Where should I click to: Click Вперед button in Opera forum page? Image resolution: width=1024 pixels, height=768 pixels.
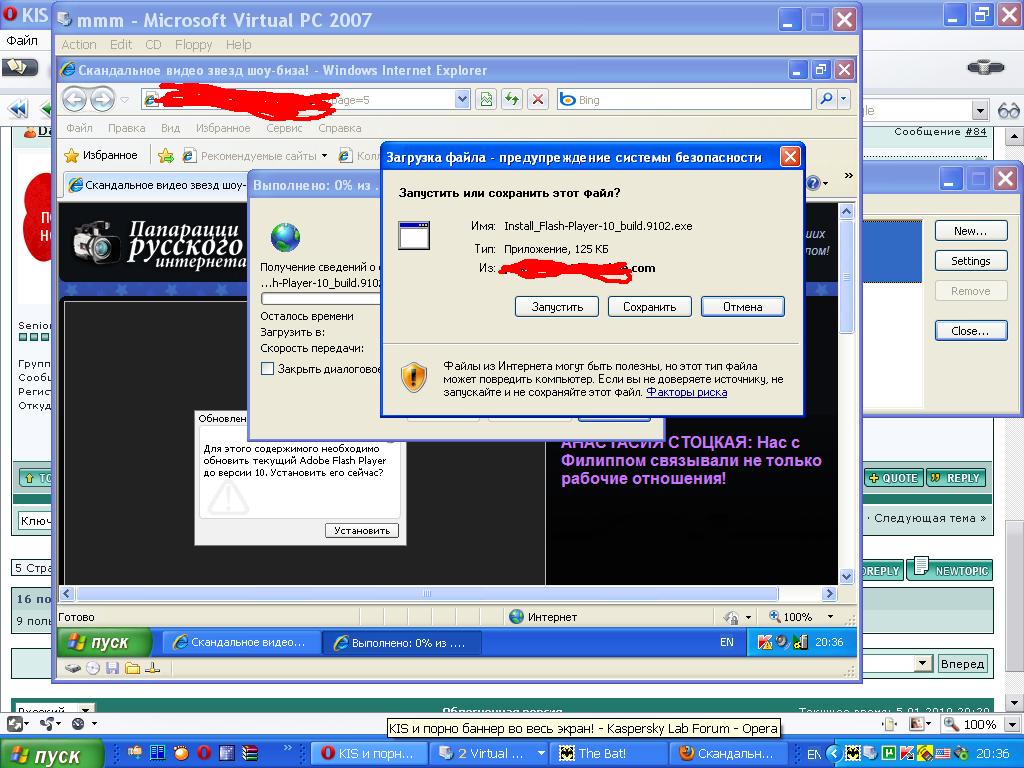point(962,664)
